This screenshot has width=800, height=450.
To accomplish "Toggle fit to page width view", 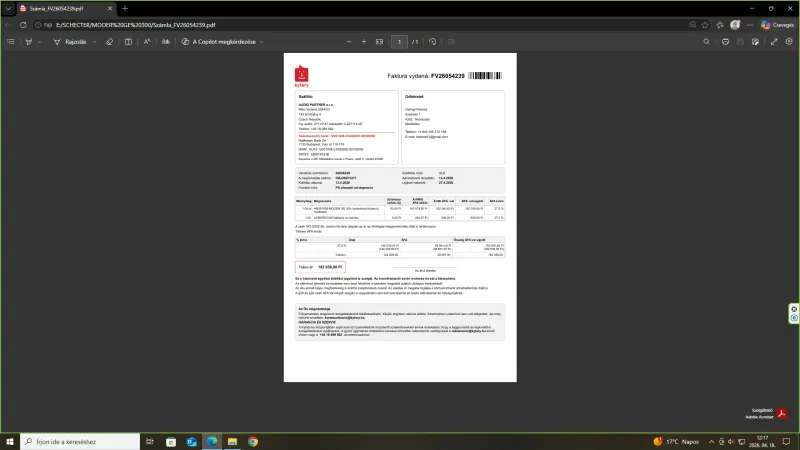I will point(379,42).
